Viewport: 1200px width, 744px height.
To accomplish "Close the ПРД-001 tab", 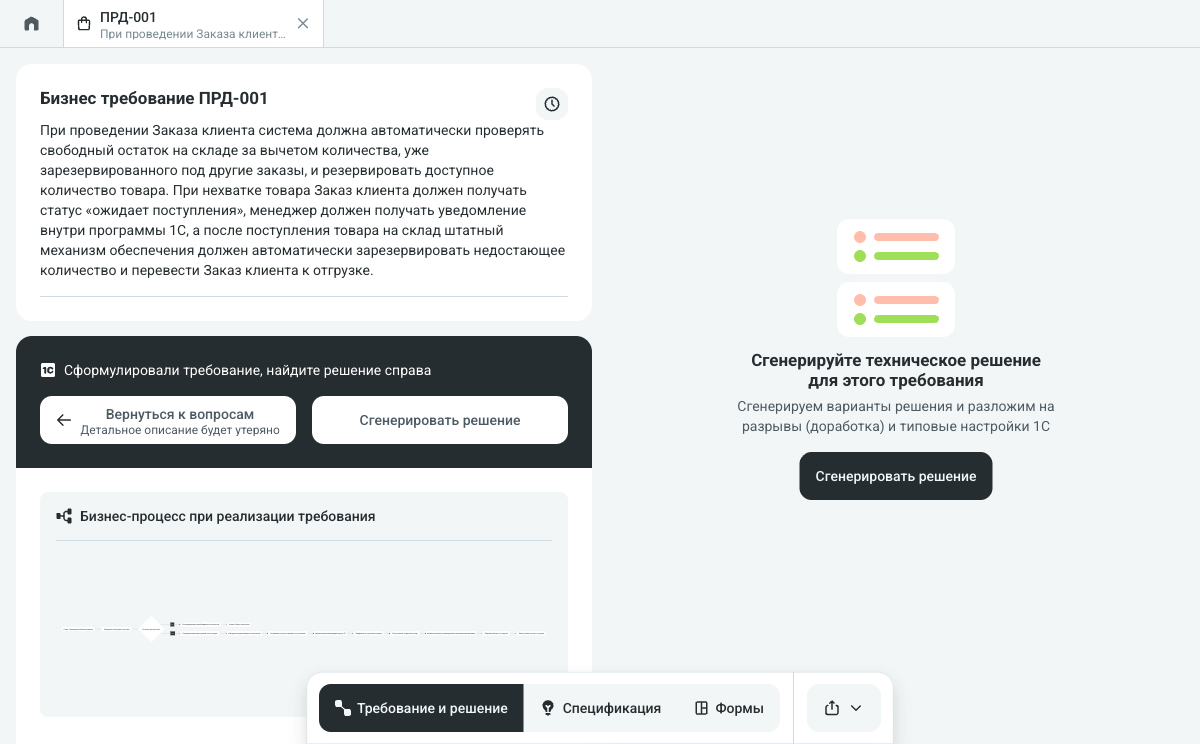I will coord(303,23).
